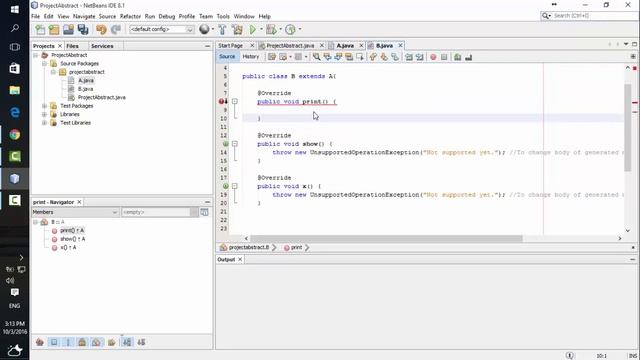Toggle Show Inner Classes in Navigator
This screenshot has width=640, height=360.
click(96, 342)
